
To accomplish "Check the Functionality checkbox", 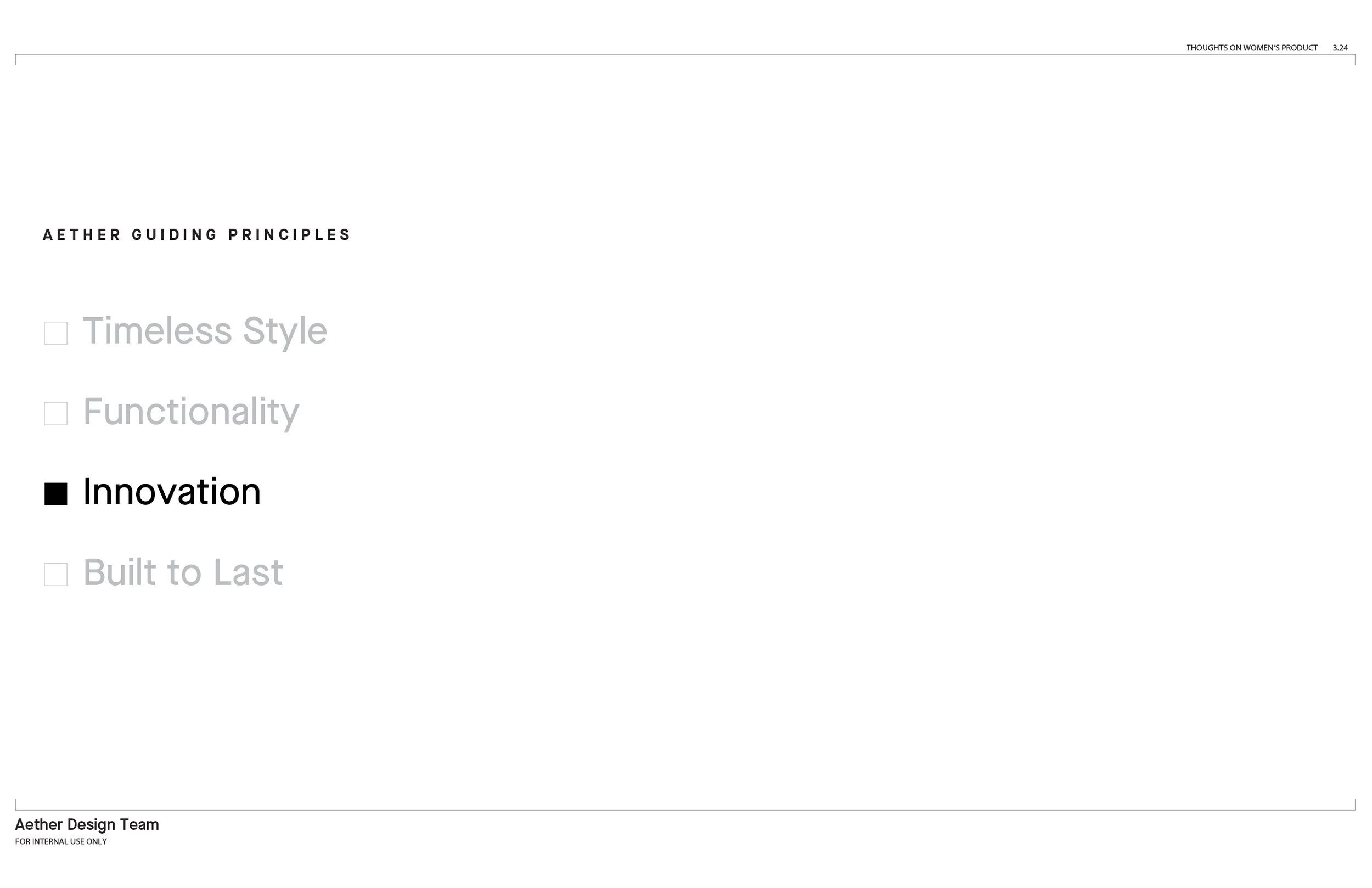I will (x=56, y=414).
